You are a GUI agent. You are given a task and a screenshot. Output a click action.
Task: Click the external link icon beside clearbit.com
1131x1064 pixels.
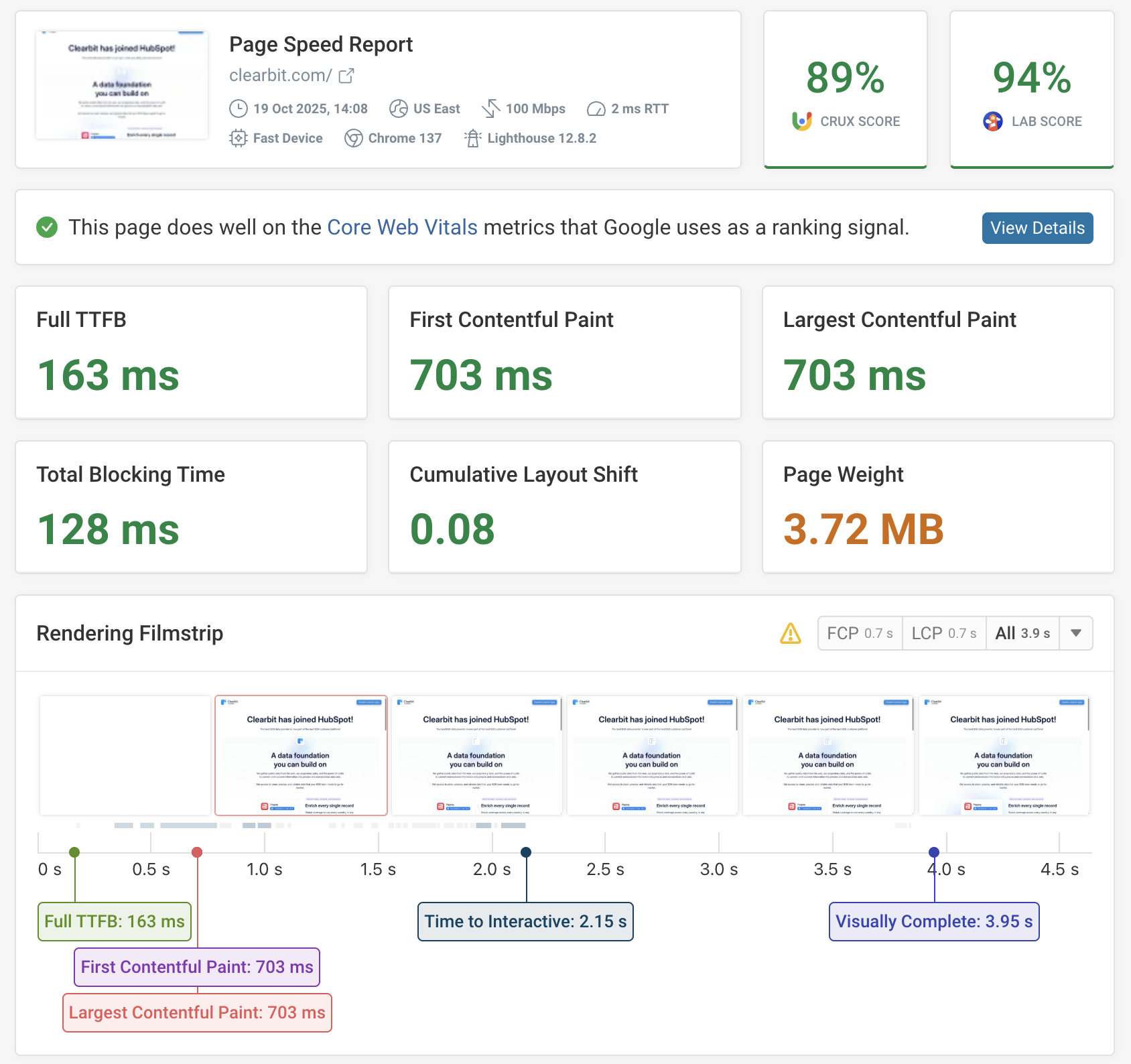point(346,76)
